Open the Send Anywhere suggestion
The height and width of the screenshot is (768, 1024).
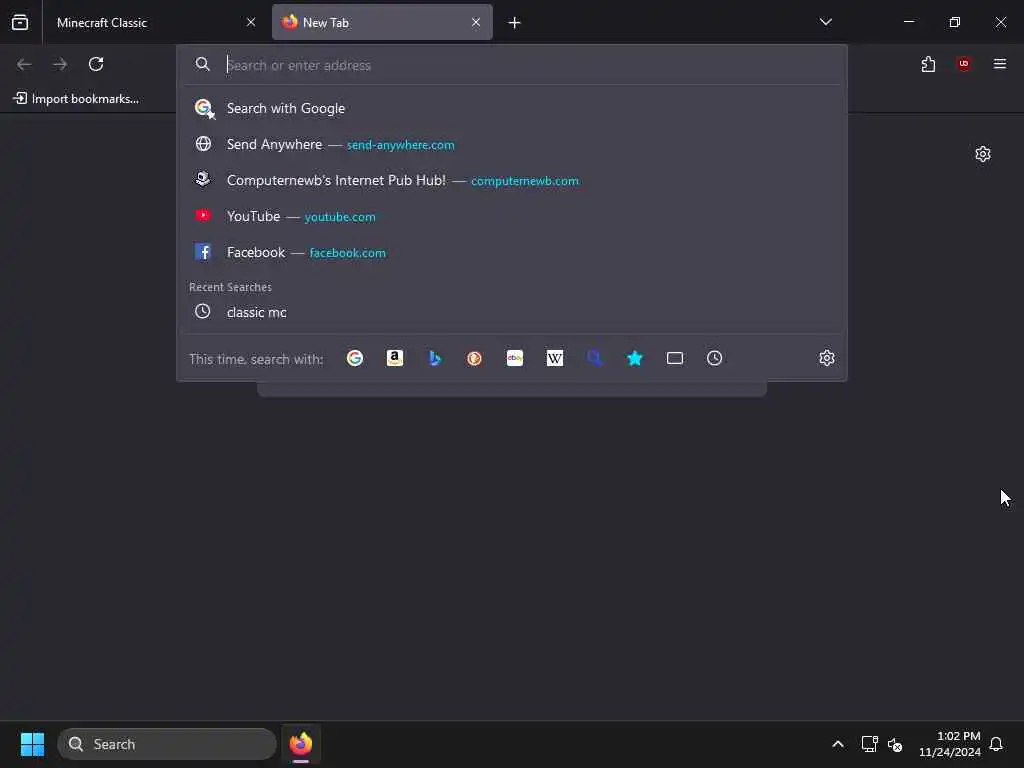point(512,144)
